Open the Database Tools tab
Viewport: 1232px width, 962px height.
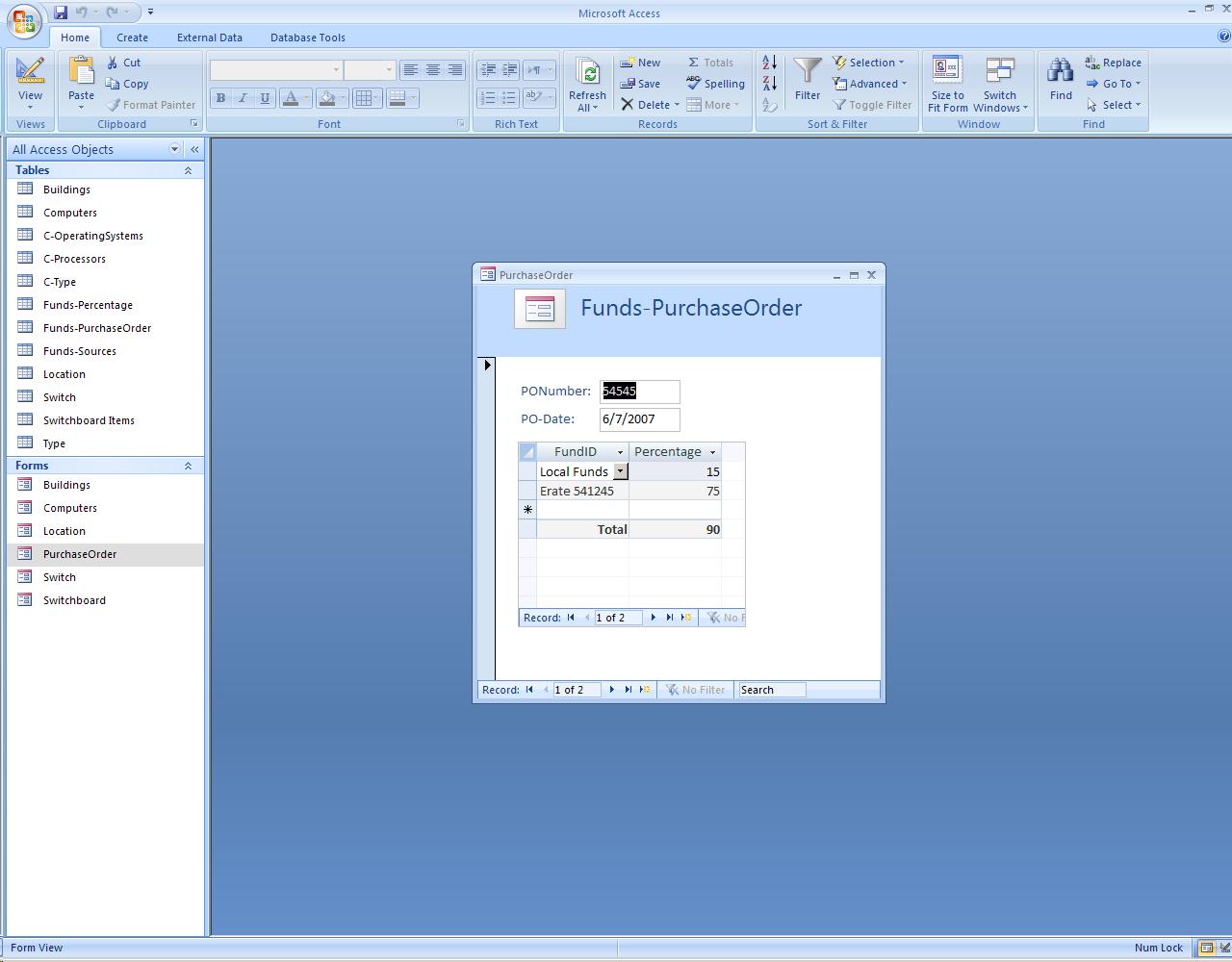point(308,38)
